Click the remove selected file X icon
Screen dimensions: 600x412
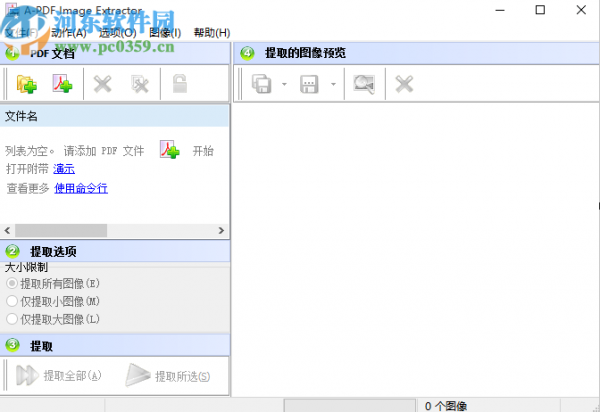click(x=103, y=84)
